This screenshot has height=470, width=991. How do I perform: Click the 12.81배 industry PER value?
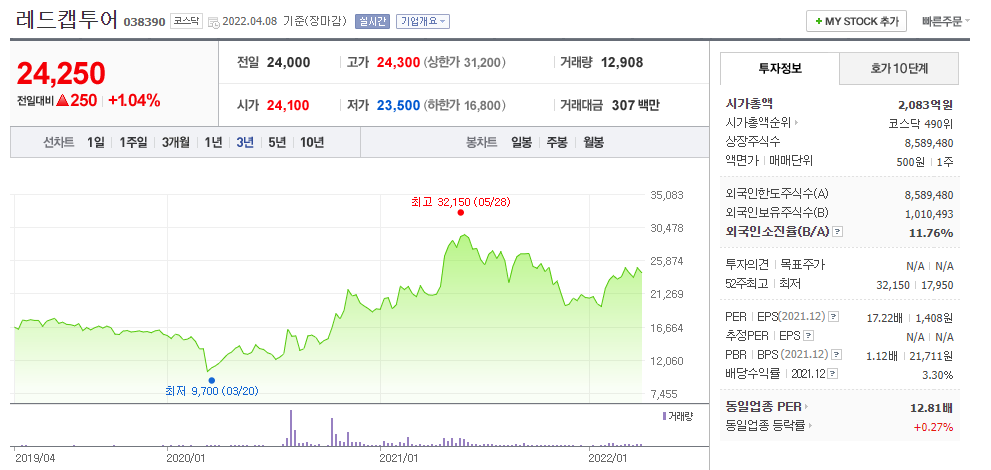point(932,407)
